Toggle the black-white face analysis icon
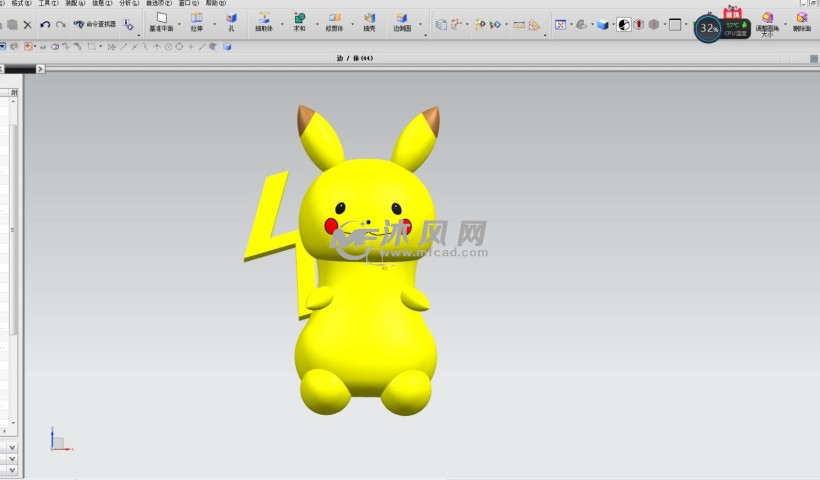The image size is (820, 480). tap(623, 25)
